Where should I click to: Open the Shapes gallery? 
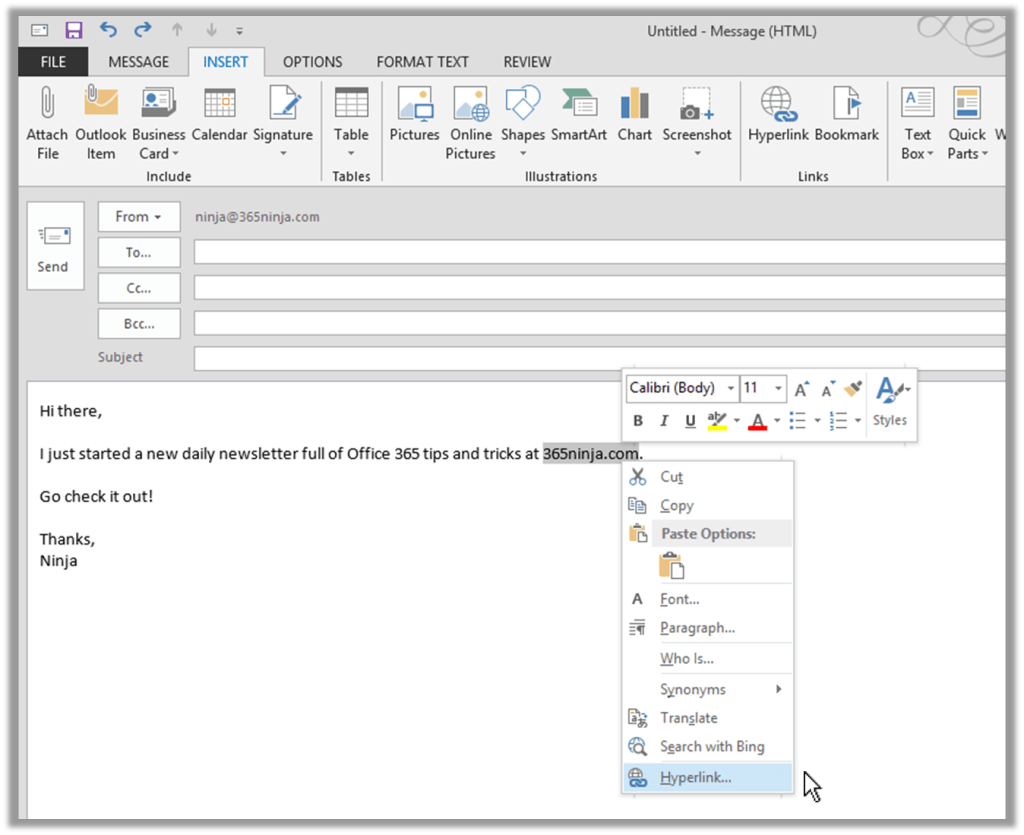pyautogui.click(x=522, y=123)
